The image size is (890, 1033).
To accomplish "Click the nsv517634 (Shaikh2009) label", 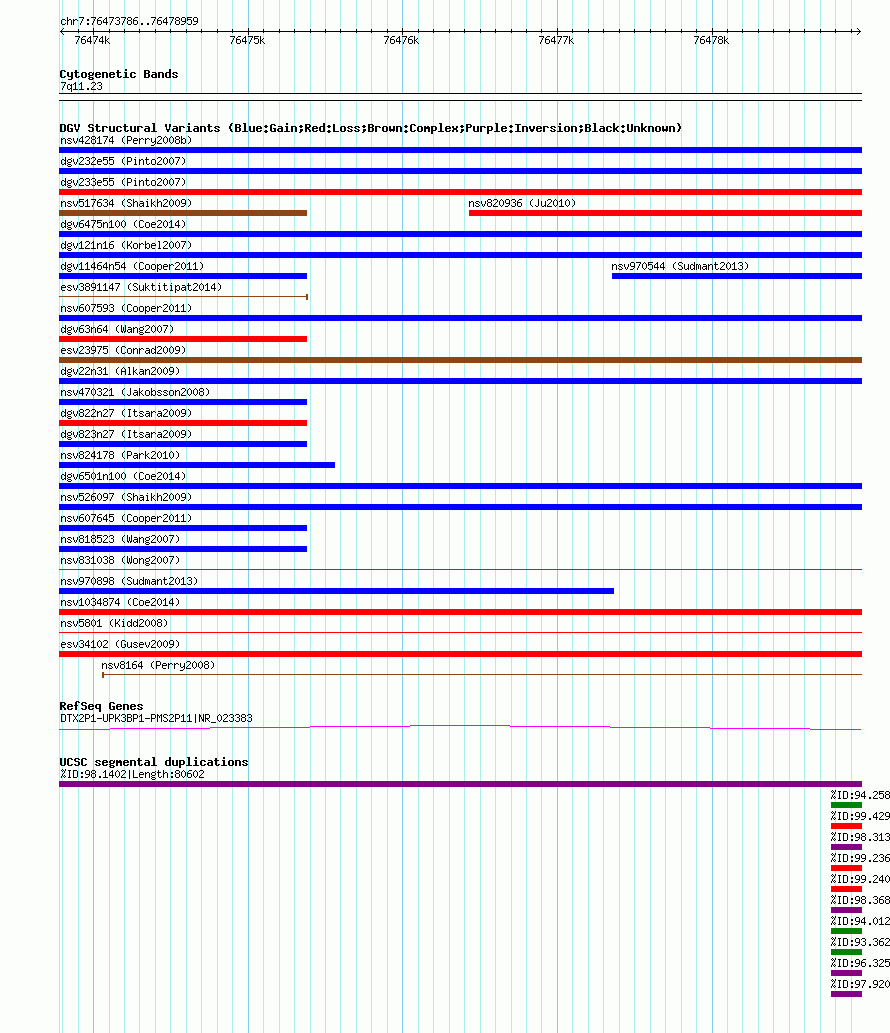I will 126,204.
